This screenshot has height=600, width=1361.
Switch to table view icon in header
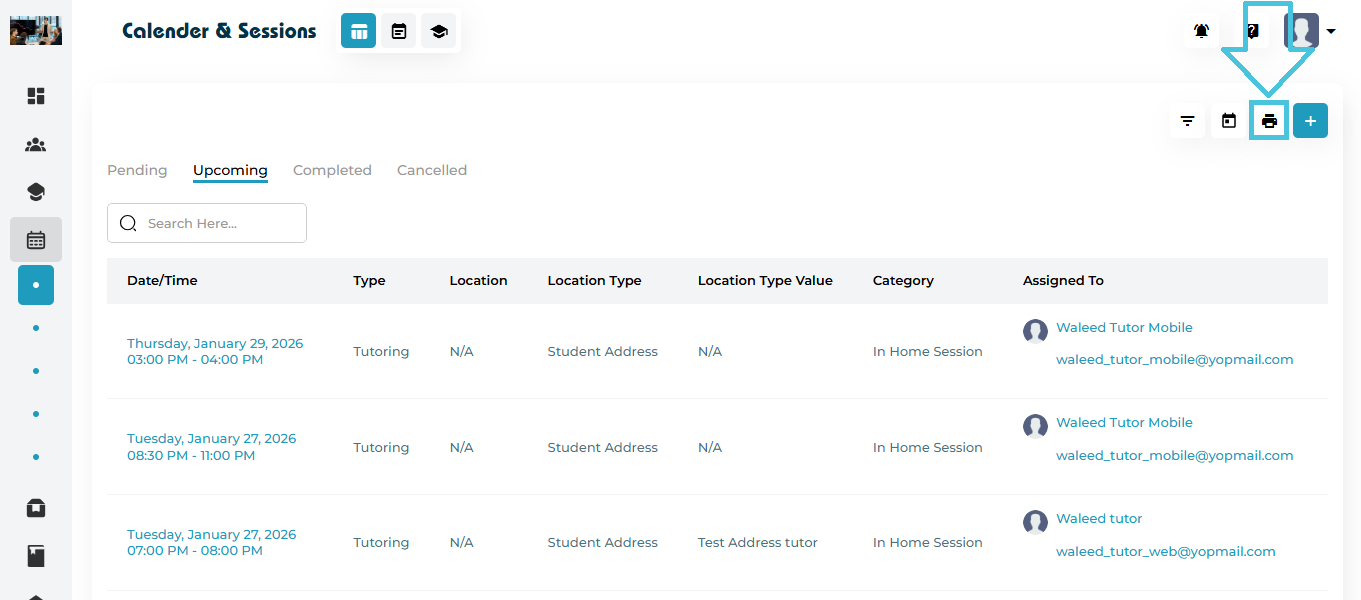pyautogui.click(x=358, y=31)
